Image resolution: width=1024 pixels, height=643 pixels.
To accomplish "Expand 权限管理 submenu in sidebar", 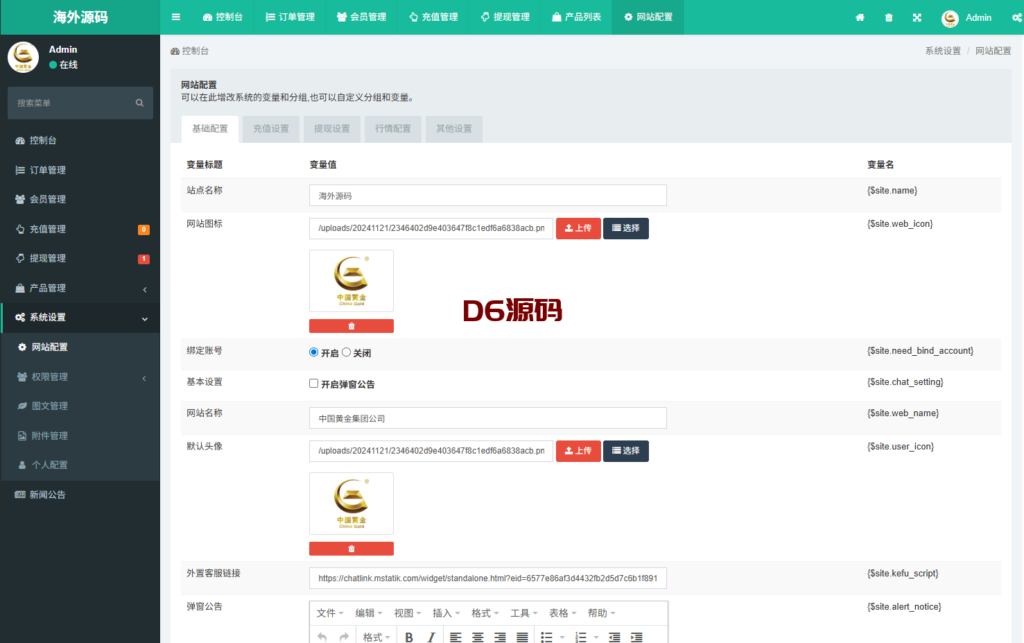I will pos(80,377).
